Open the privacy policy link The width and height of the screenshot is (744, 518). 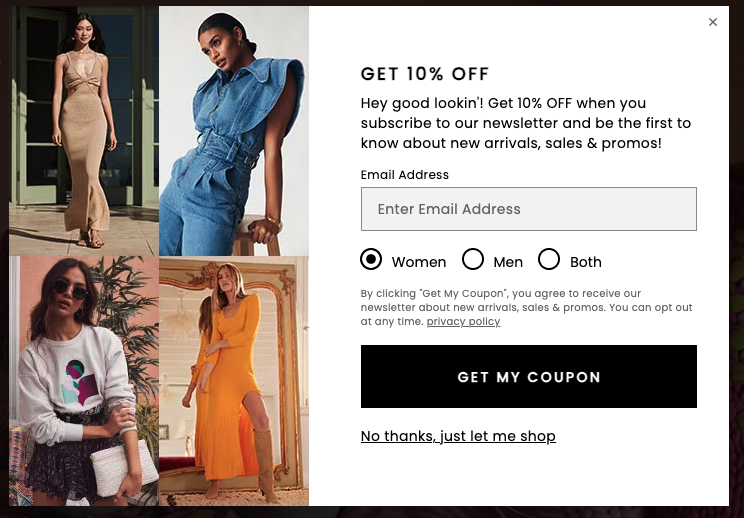click(463, 322)
